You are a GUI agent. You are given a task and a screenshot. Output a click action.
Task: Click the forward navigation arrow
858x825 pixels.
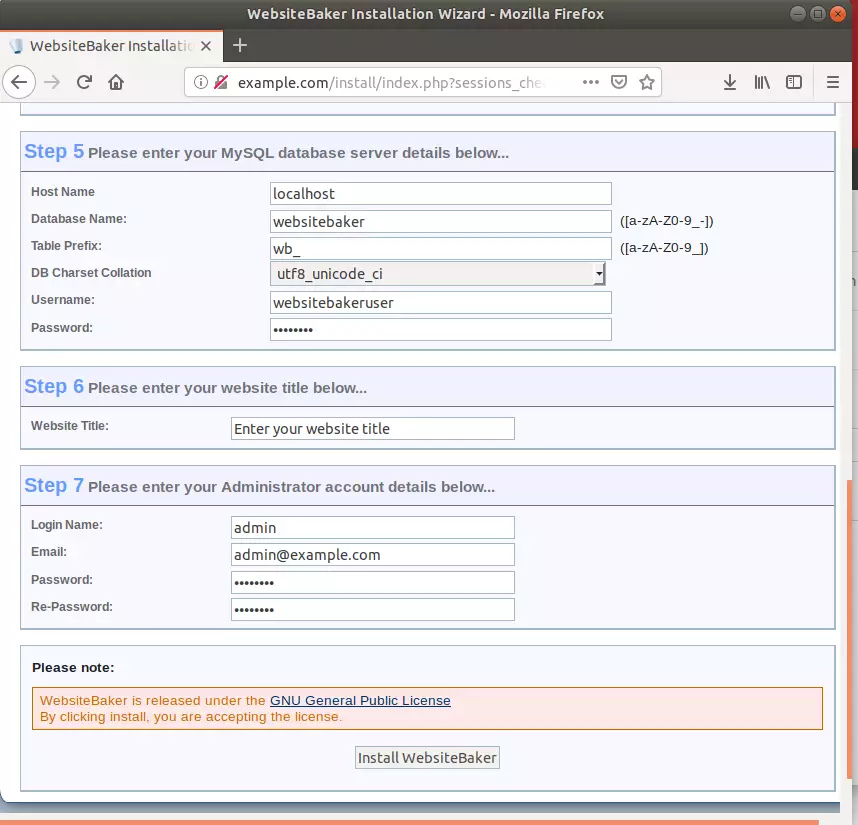[52, 82]
